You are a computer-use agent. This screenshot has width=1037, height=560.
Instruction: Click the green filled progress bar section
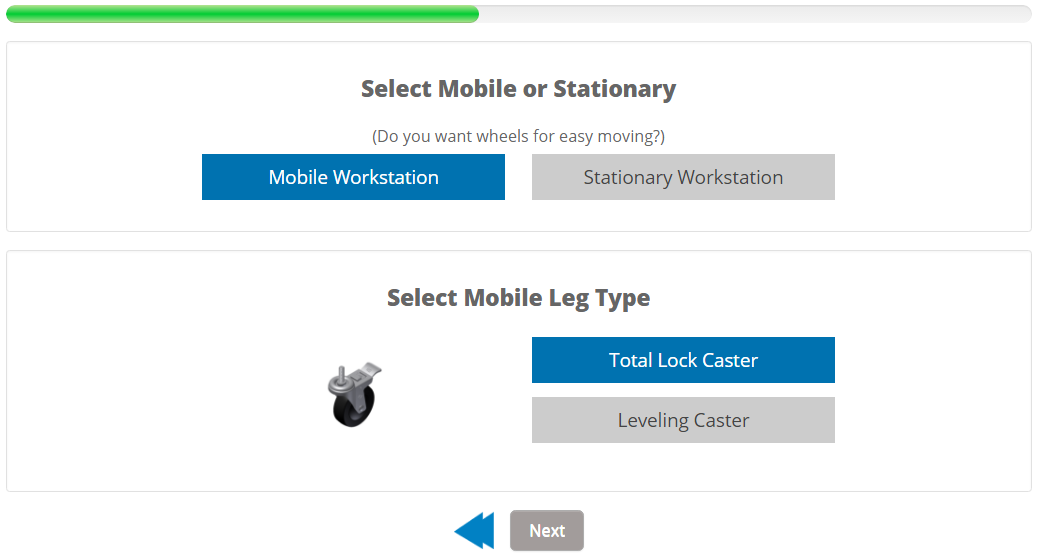tap(242, 14)
